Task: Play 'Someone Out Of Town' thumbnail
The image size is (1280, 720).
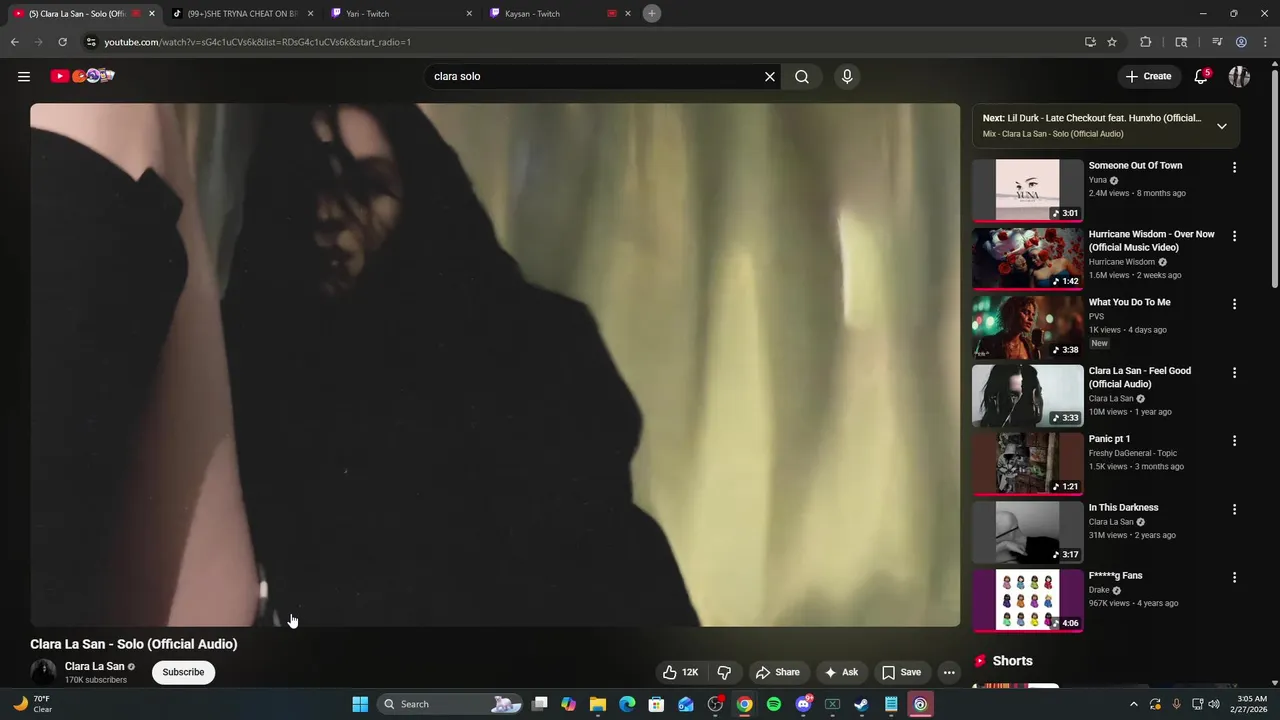Action: click(1027, 190)
